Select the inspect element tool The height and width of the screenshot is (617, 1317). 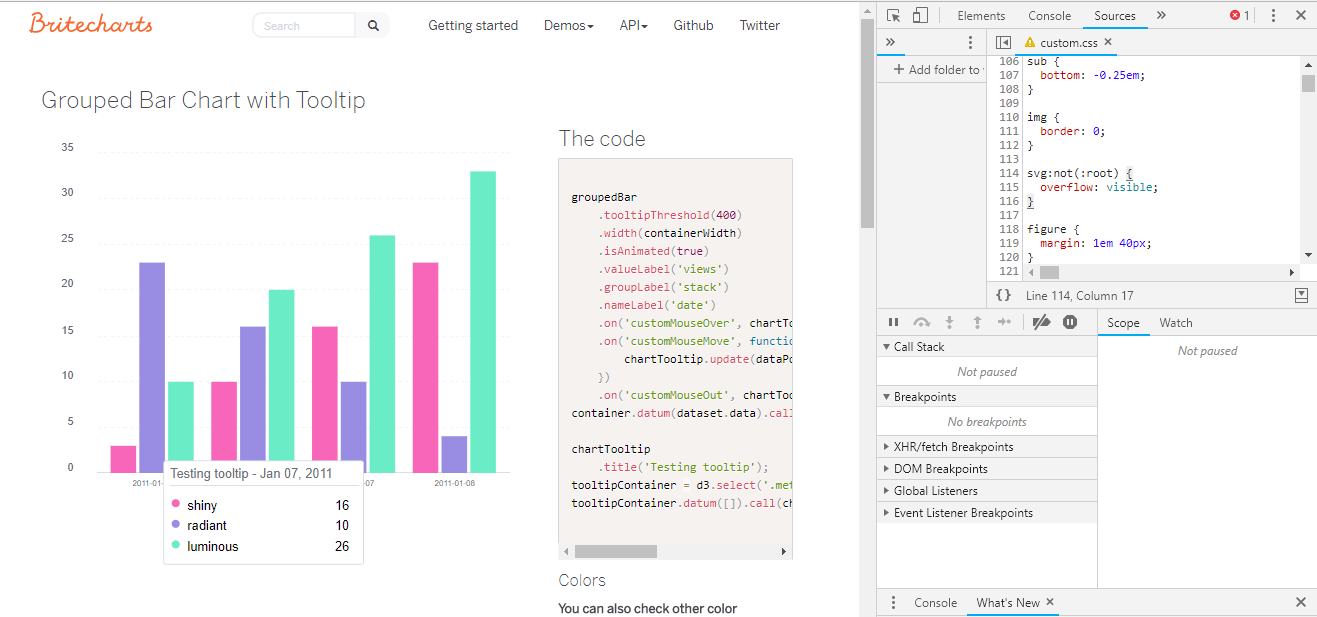coord(893,16)
